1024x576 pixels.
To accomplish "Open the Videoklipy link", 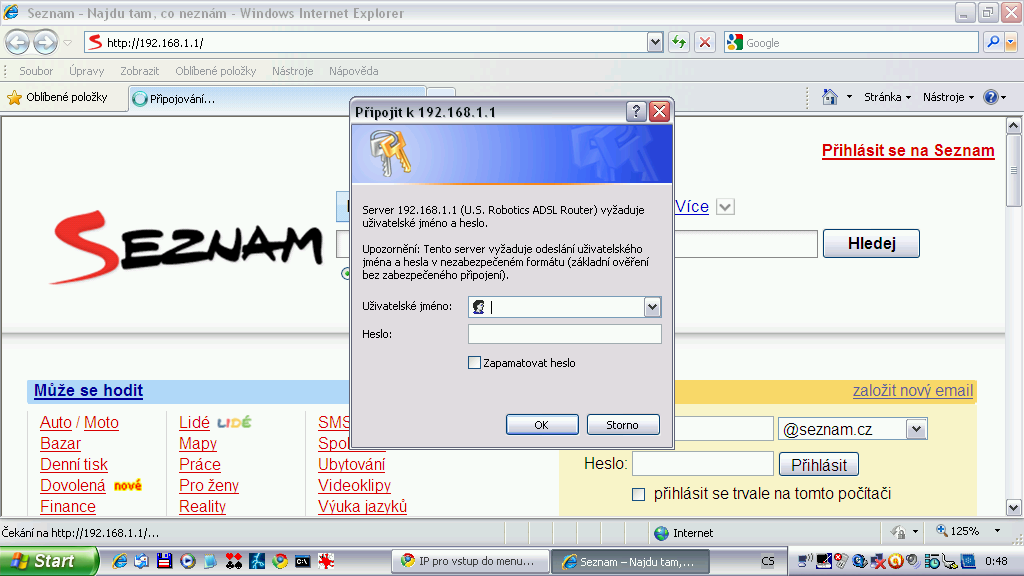I will (354, 485).
